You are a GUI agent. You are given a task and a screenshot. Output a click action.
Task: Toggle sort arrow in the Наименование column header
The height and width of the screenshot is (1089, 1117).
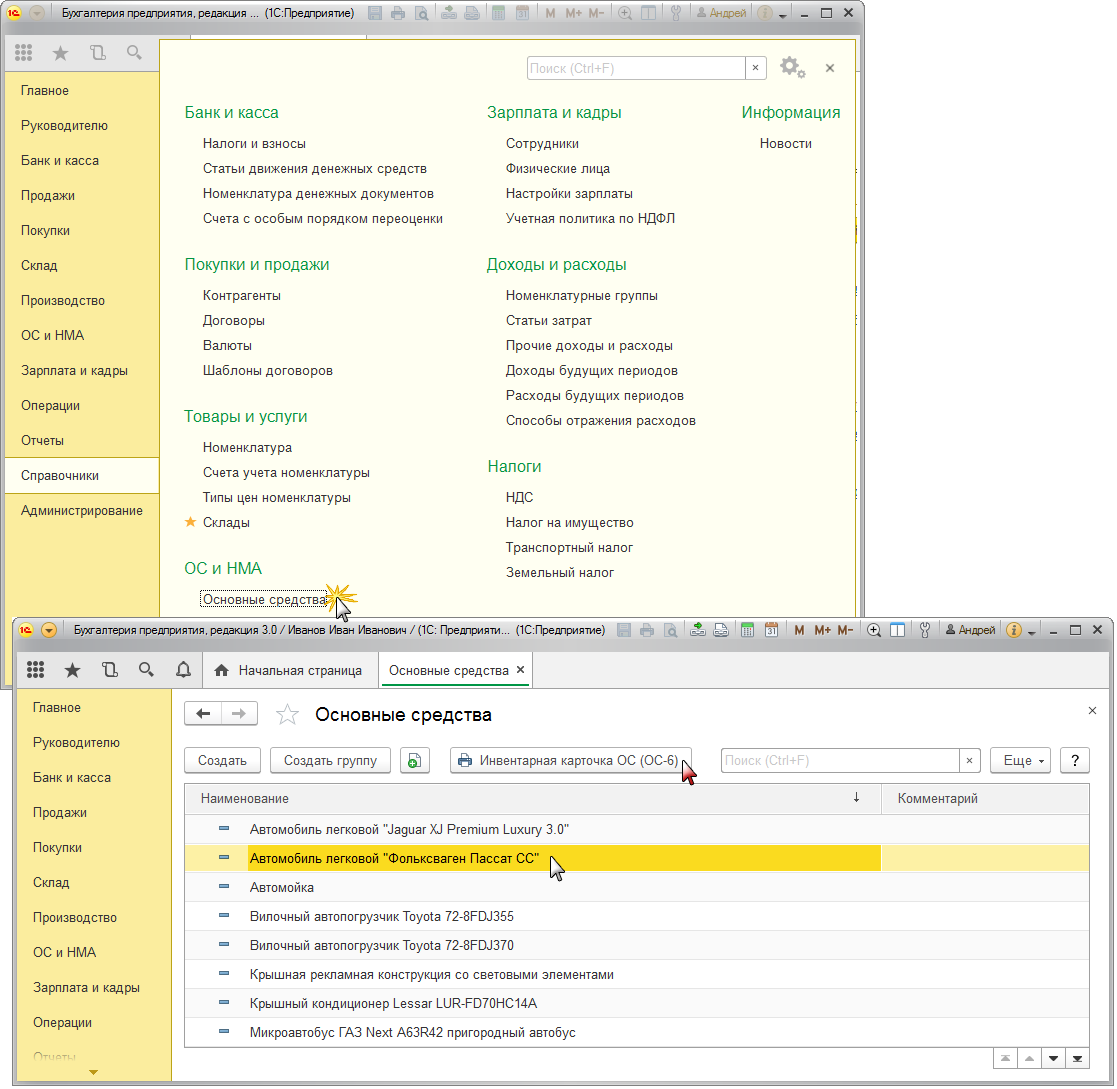pos(856,798)
